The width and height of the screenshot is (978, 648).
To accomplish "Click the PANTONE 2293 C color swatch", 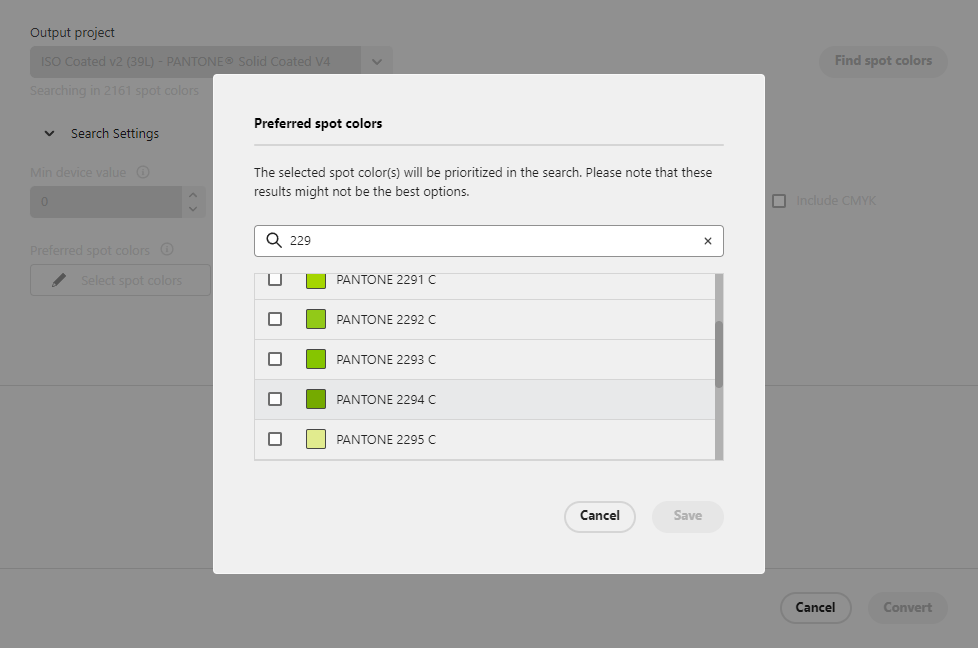I will (x=316, y=359).
